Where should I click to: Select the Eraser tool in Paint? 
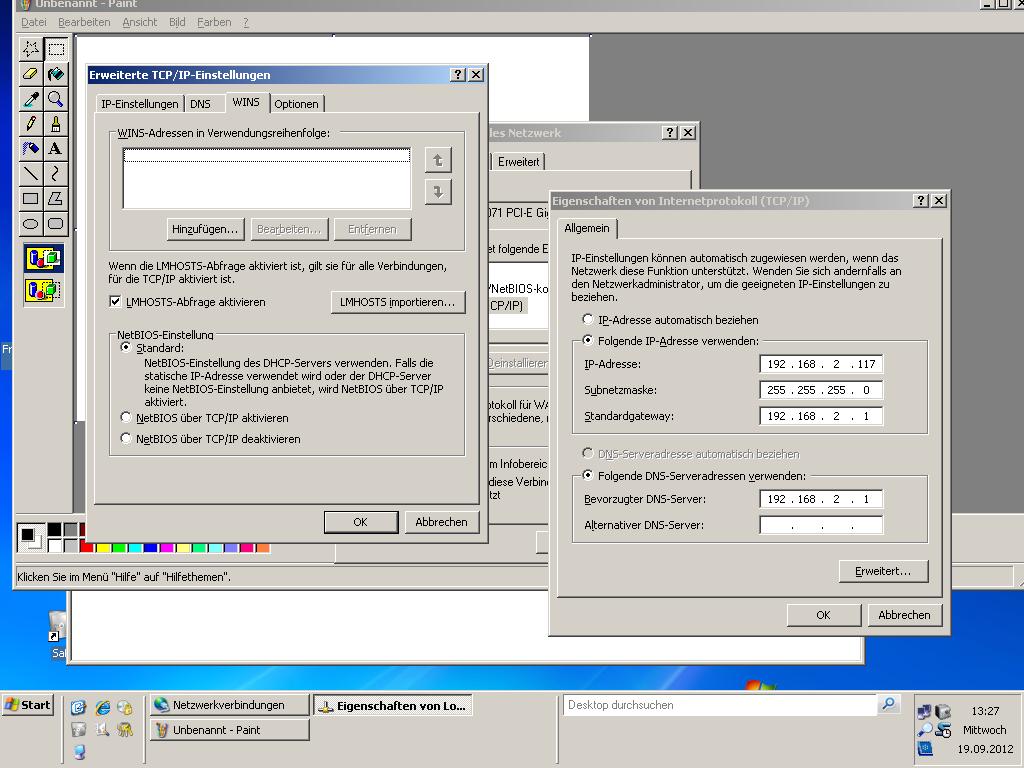click(30, 73)
